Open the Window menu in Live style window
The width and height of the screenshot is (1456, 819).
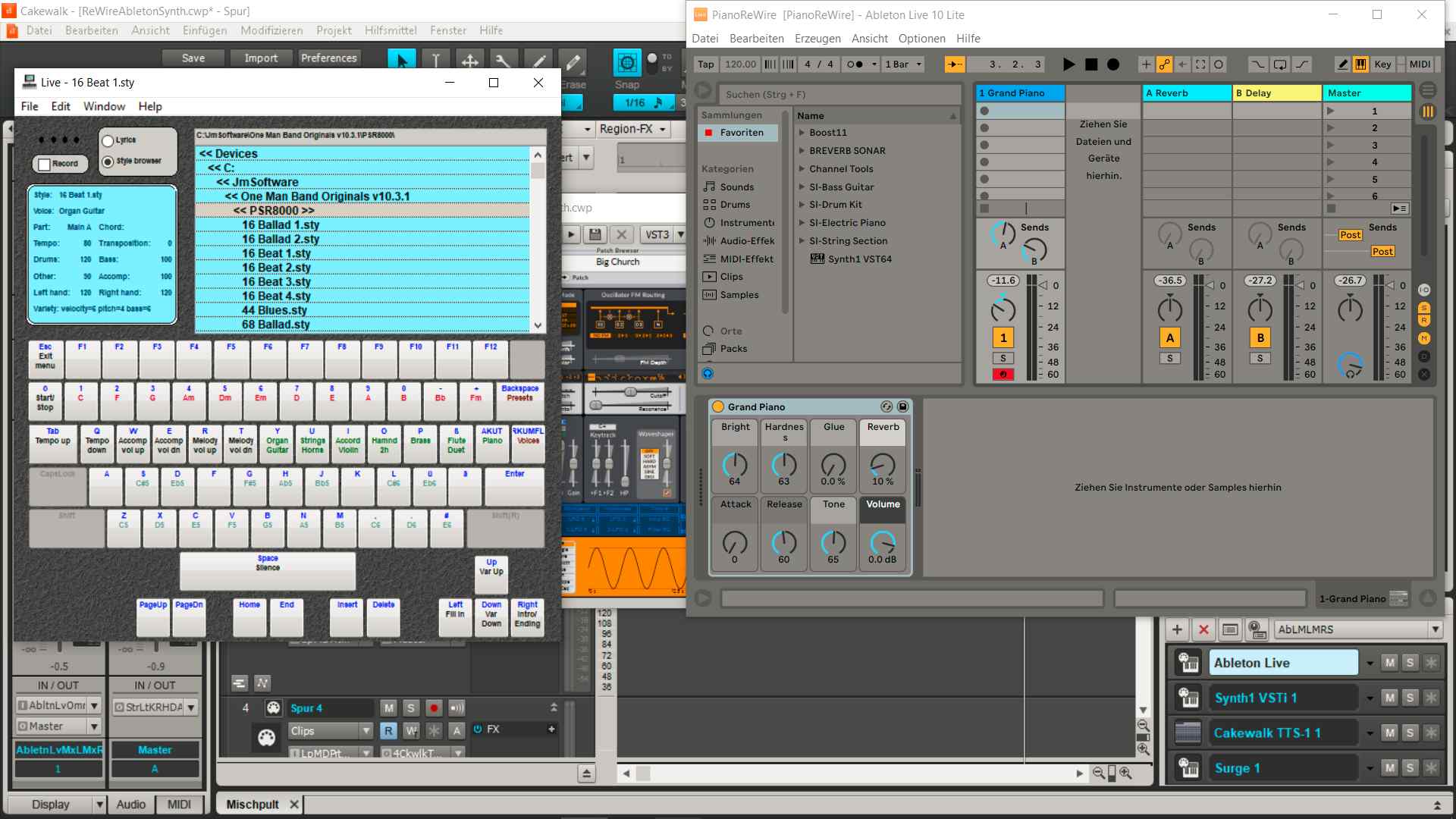[x=104, y=106]
